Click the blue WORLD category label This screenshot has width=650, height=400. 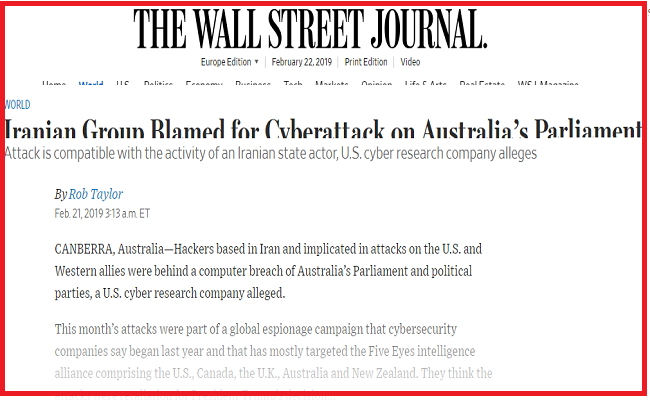click(x=17, y=105)
